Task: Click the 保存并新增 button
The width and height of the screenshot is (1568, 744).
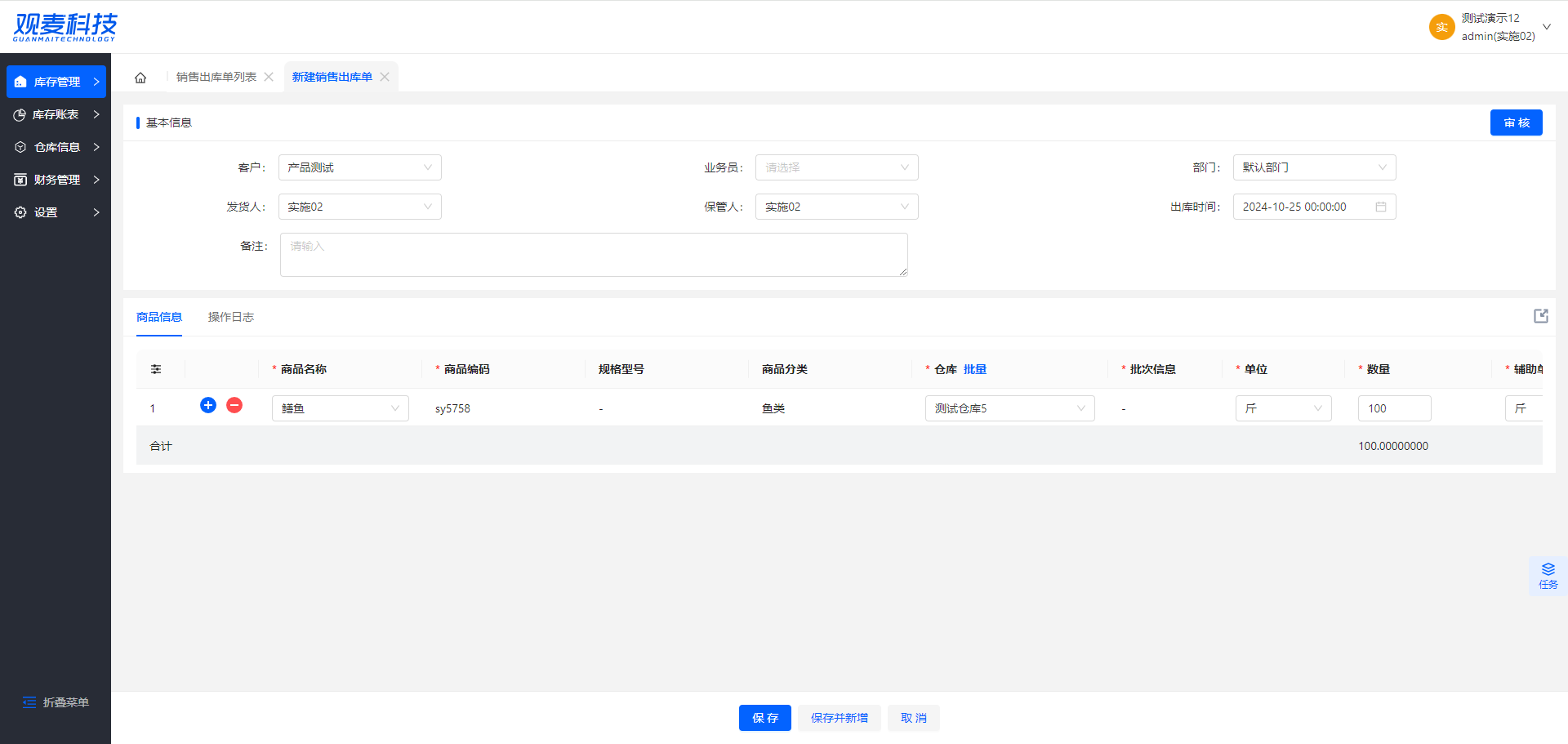Action: pyautogui.click(x=840, y=718)
